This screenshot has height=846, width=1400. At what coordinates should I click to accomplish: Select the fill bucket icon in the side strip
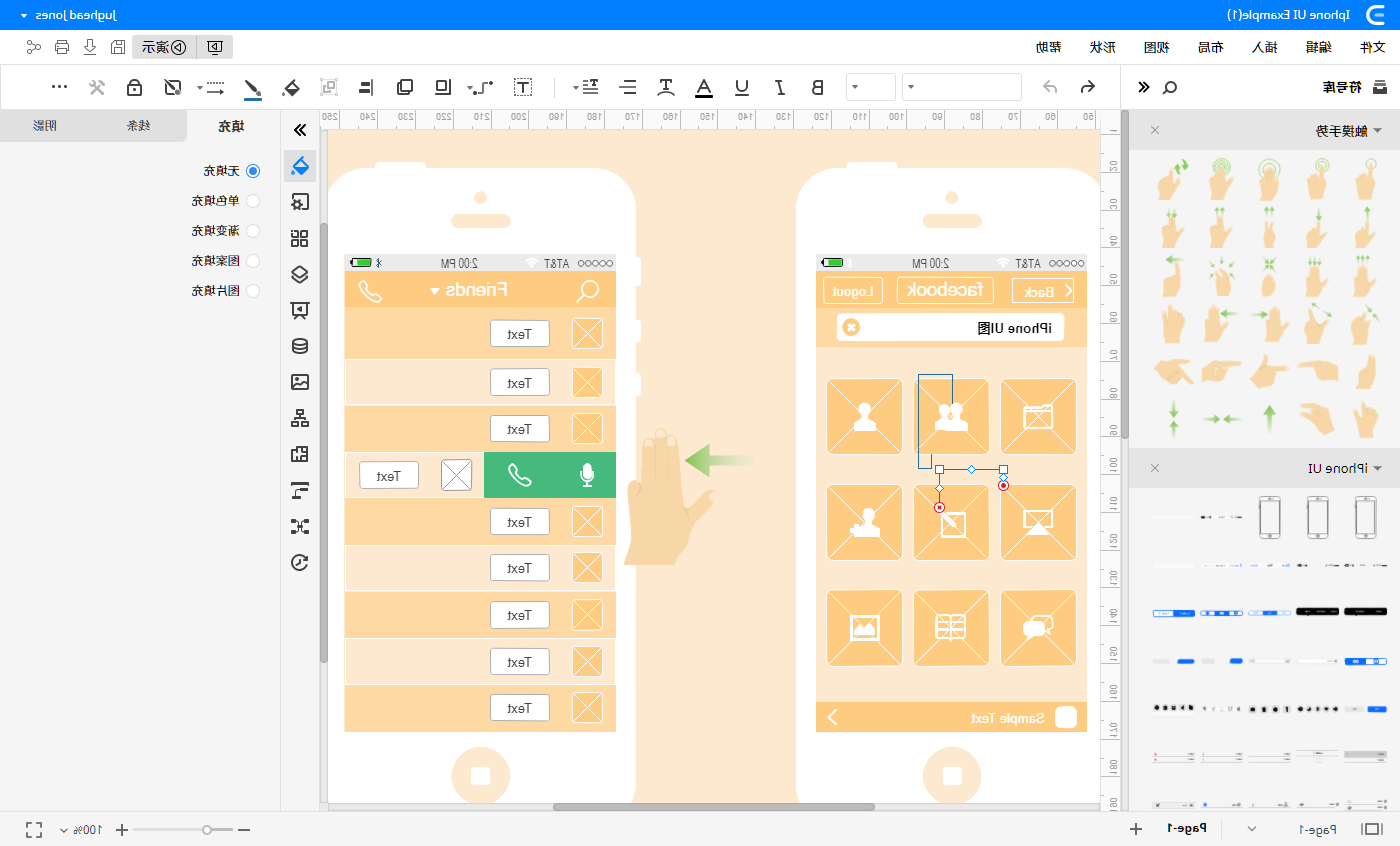click(x=299, y=165)
